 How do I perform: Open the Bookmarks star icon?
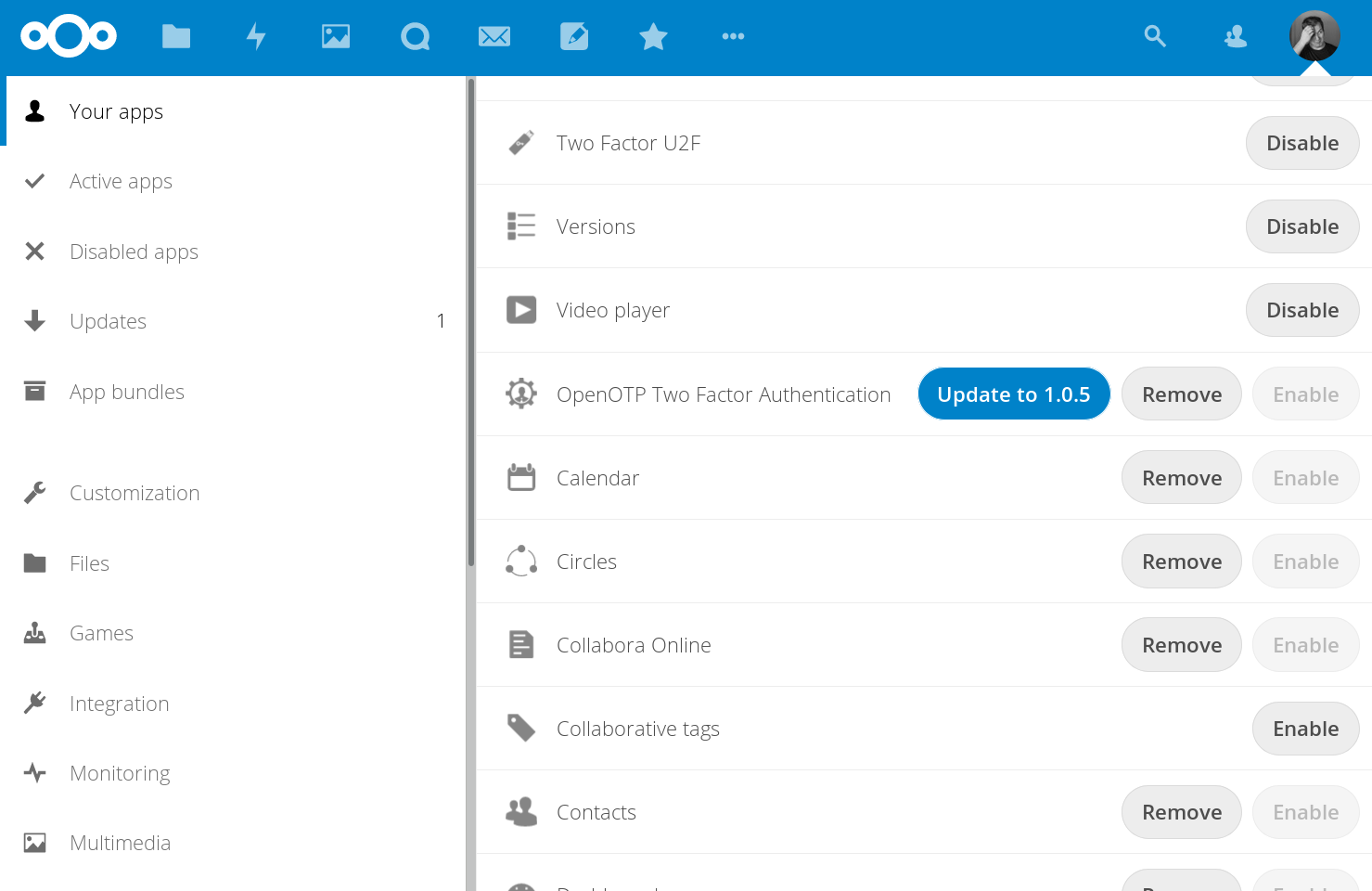(x=654, y=37)
